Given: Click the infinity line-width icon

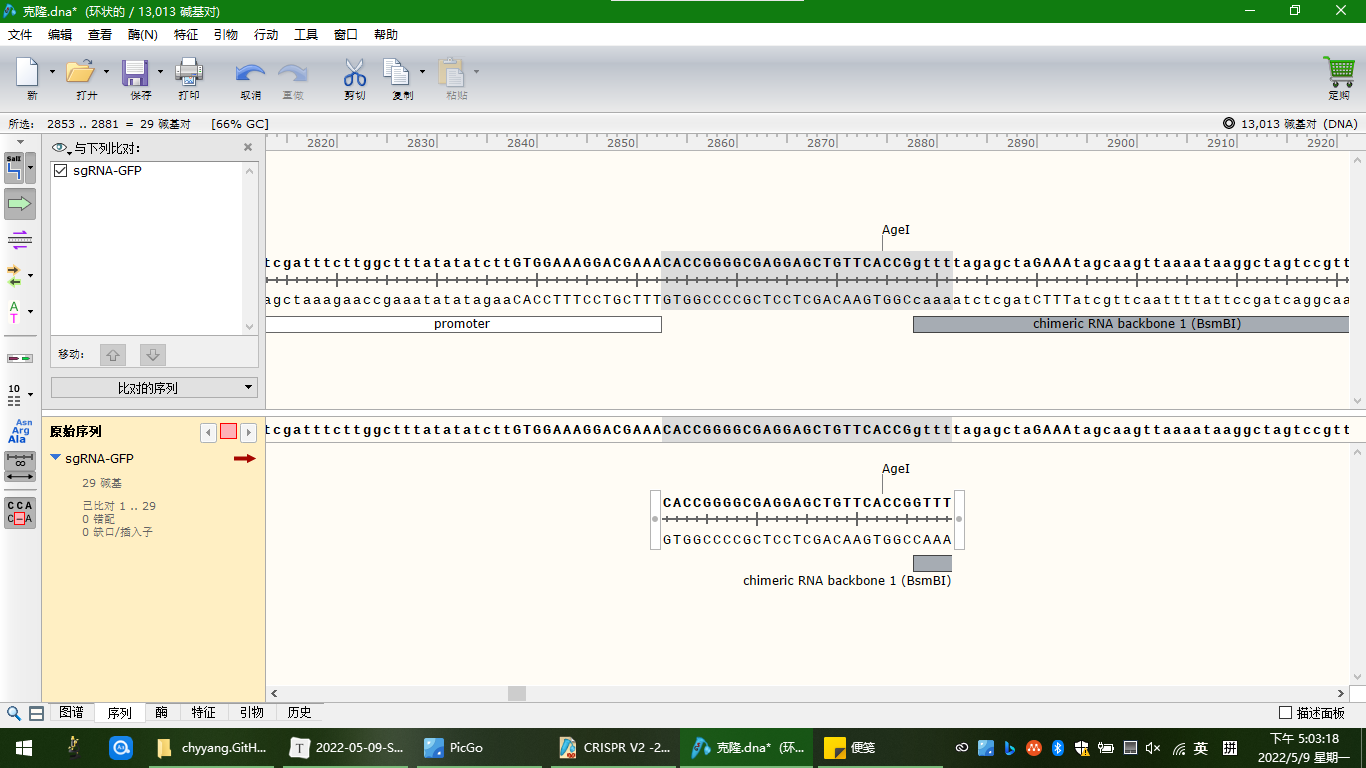Looking at the screenshot, I should pos(20,460).
